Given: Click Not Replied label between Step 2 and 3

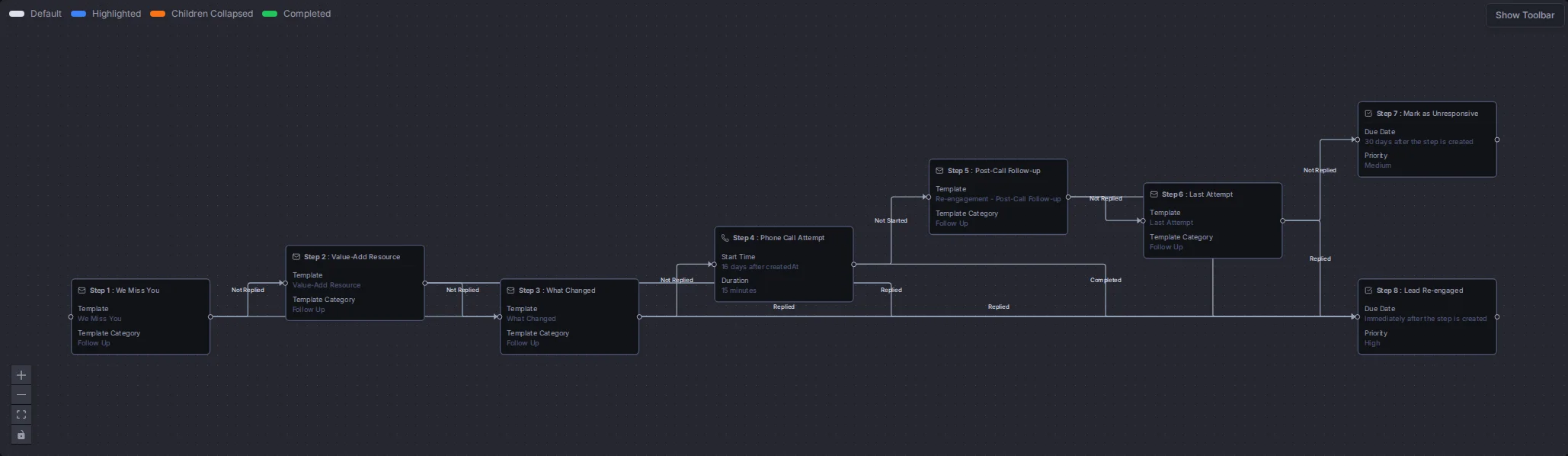Looking at the screenshot, I should (x=462, y=290).
